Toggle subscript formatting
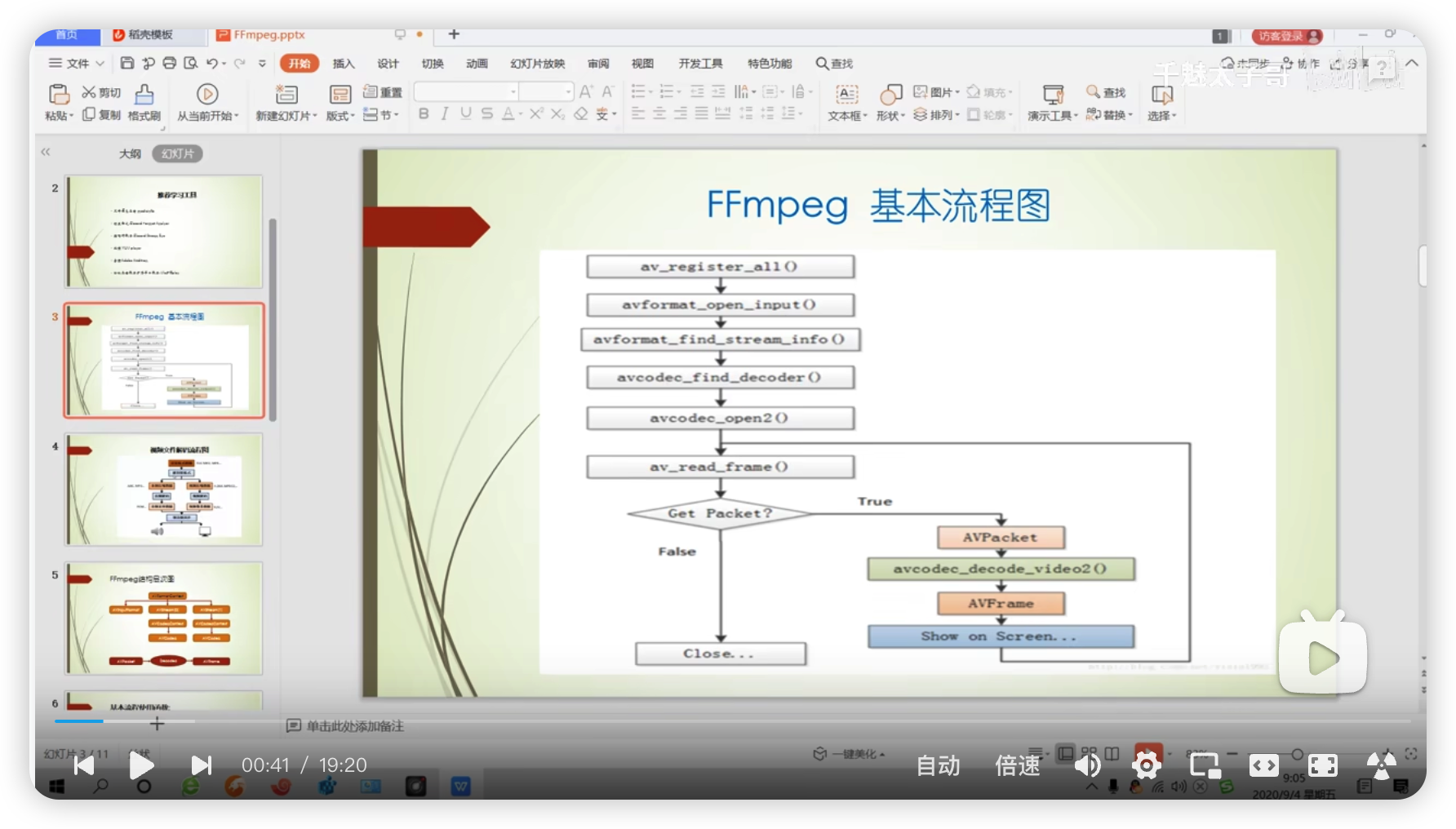 coord(557,114)
